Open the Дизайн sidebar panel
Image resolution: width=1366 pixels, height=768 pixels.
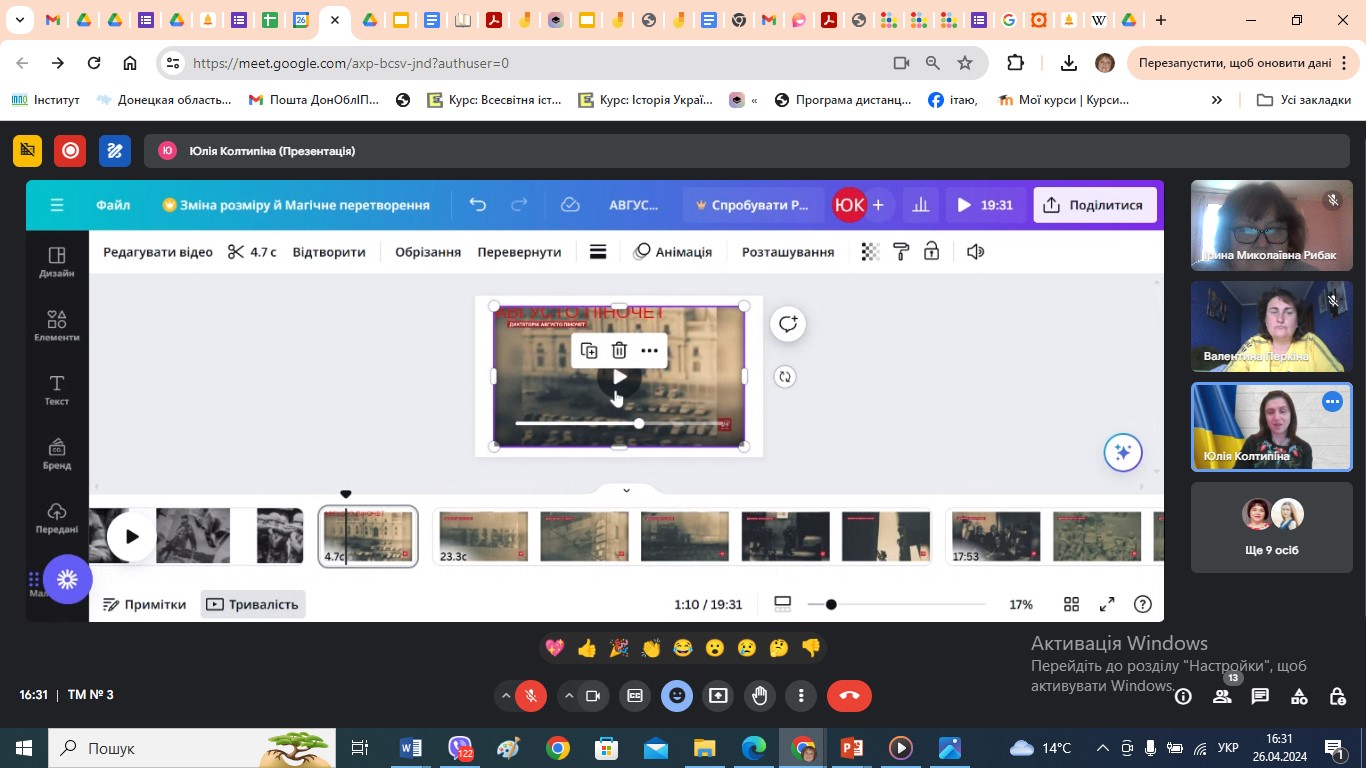pos(57,263)
